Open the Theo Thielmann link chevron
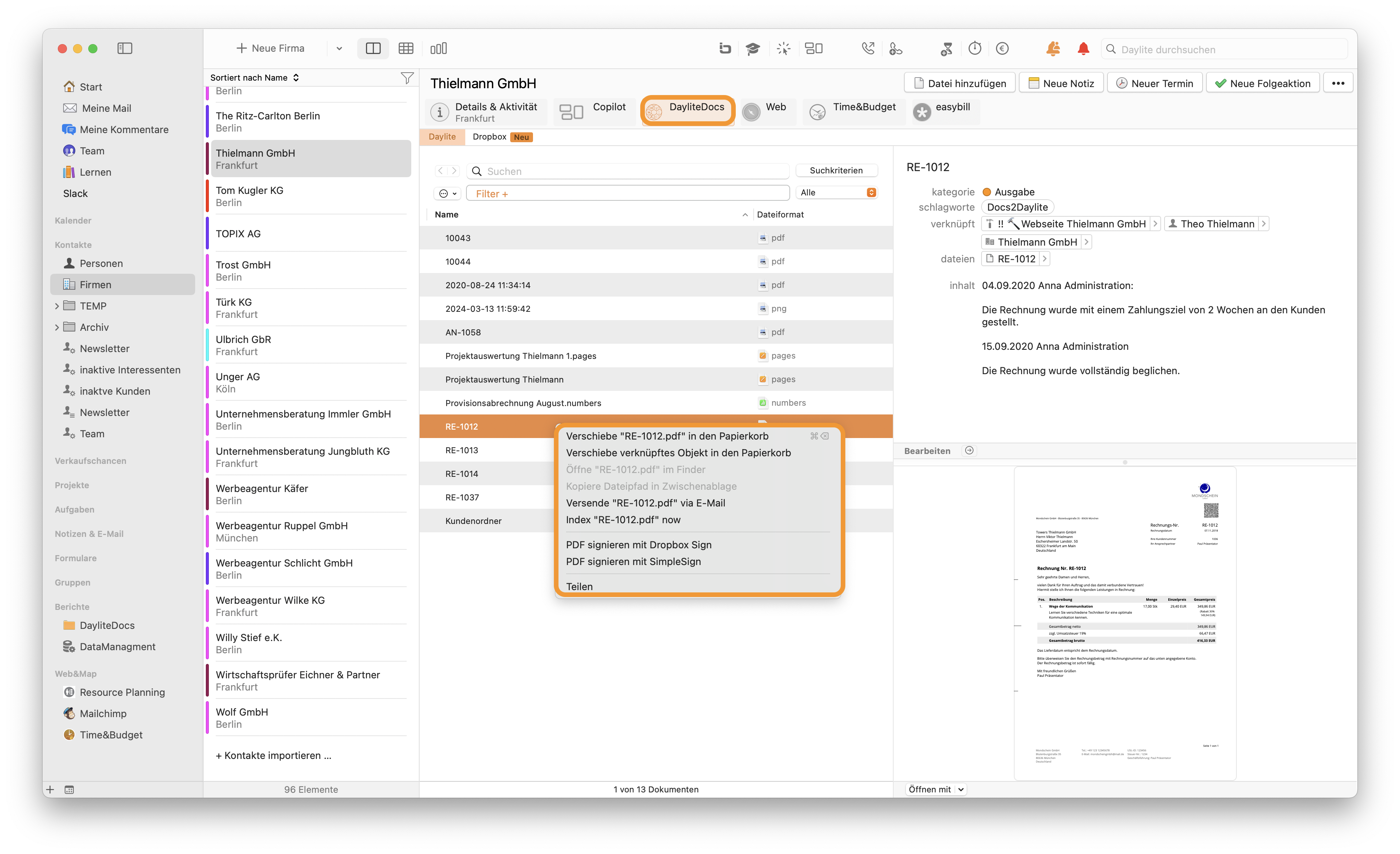1400x854 pixels. [1263, 224]
